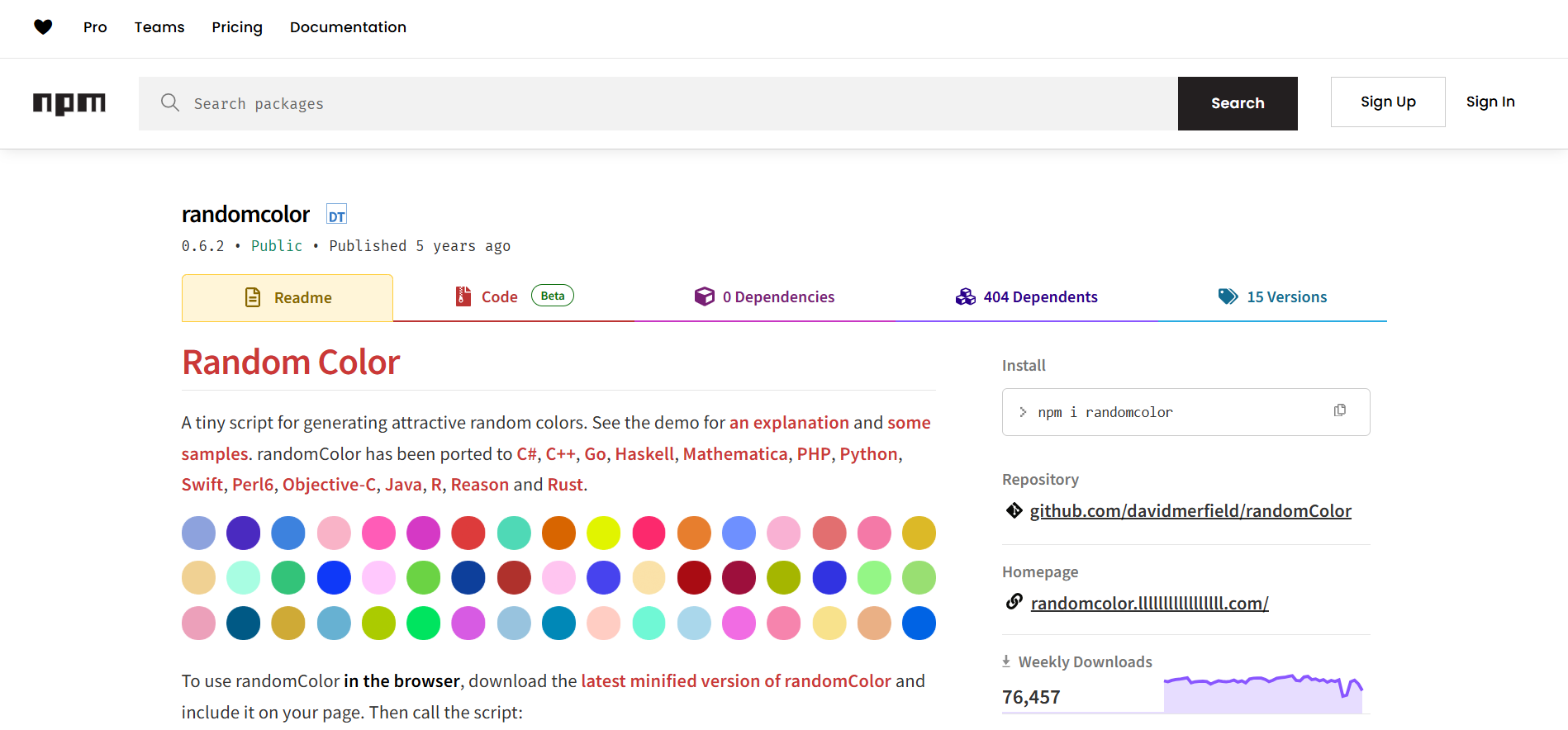
Task: Open the C++ port link
Action: tap(560, 454)
